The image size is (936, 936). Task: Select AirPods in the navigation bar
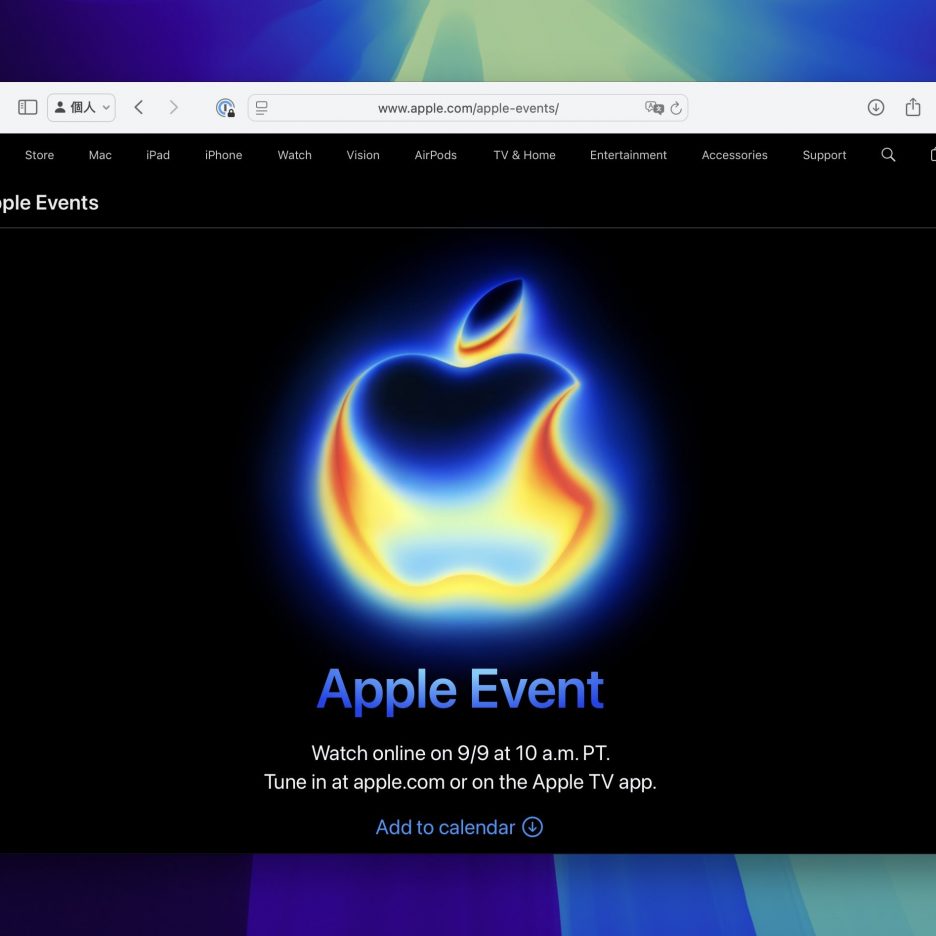click(435, 155)
